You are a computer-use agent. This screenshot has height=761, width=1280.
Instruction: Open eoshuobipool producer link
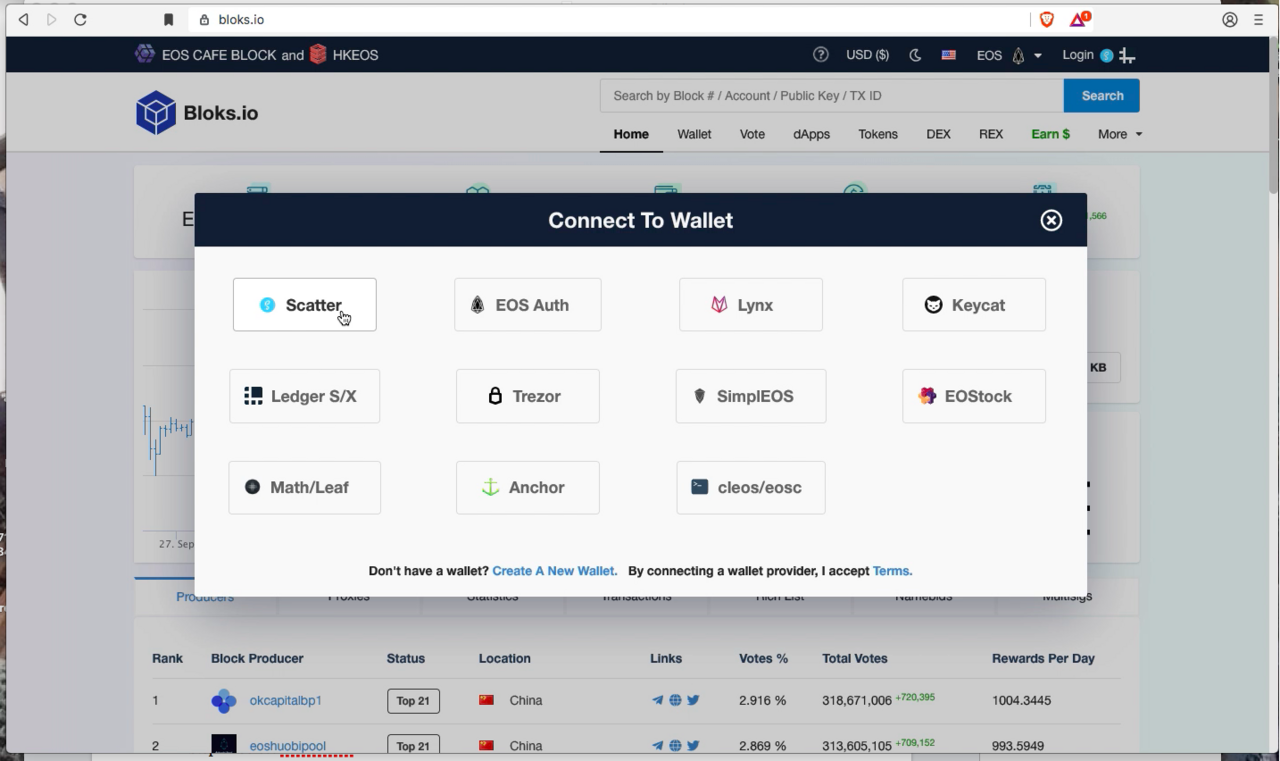click(x=287, y=746)
